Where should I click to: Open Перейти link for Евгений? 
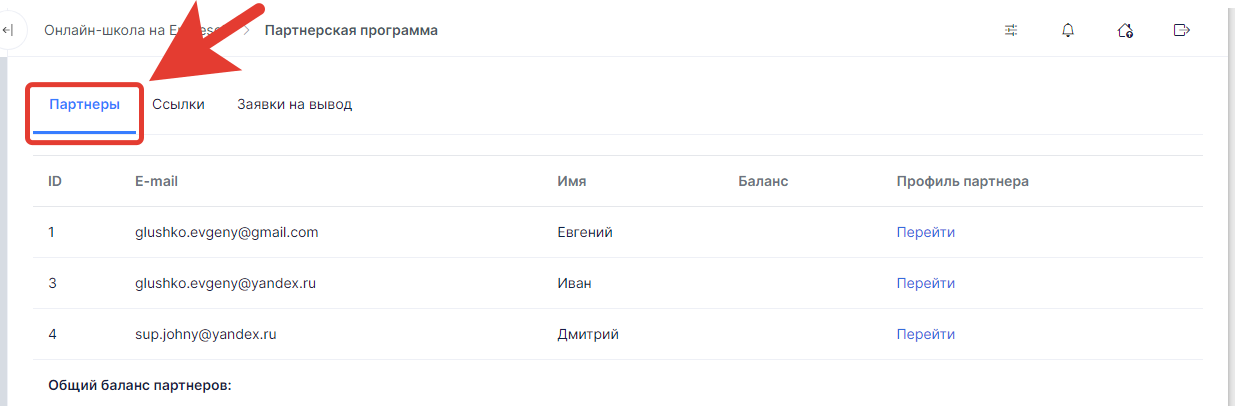pos(925,232)
